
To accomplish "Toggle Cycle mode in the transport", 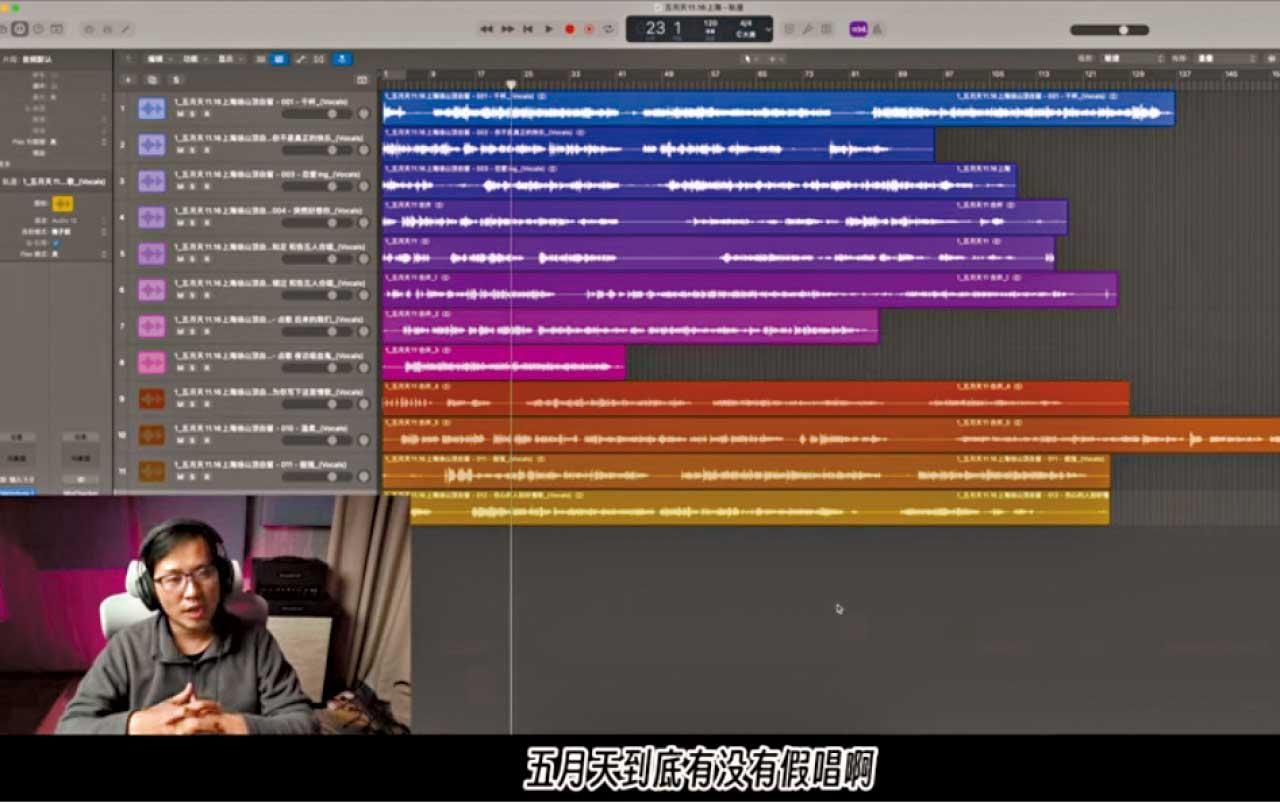I will coord(608,29).
